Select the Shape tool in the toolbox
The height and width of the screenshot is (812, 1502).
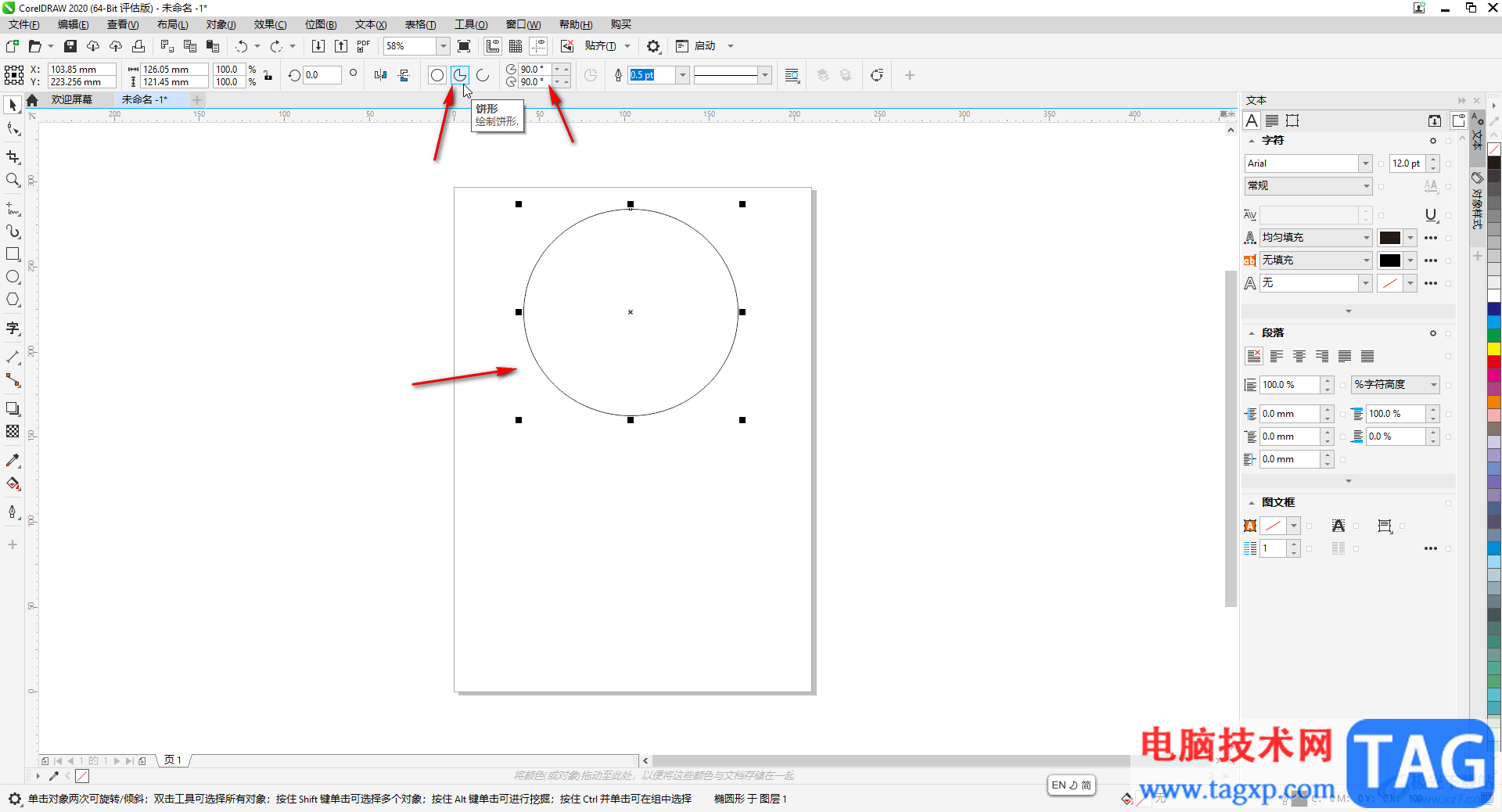(x=13, y=129)
